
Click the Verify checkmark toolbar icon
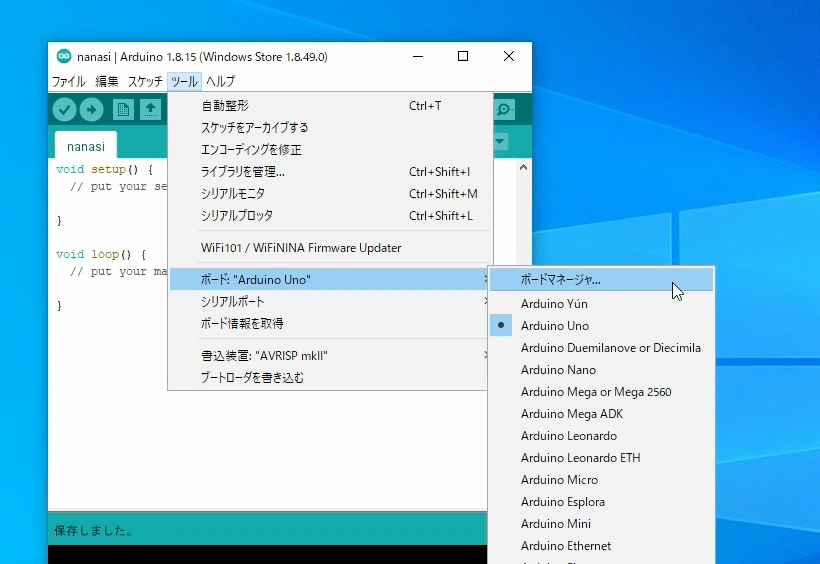[64, 110]
